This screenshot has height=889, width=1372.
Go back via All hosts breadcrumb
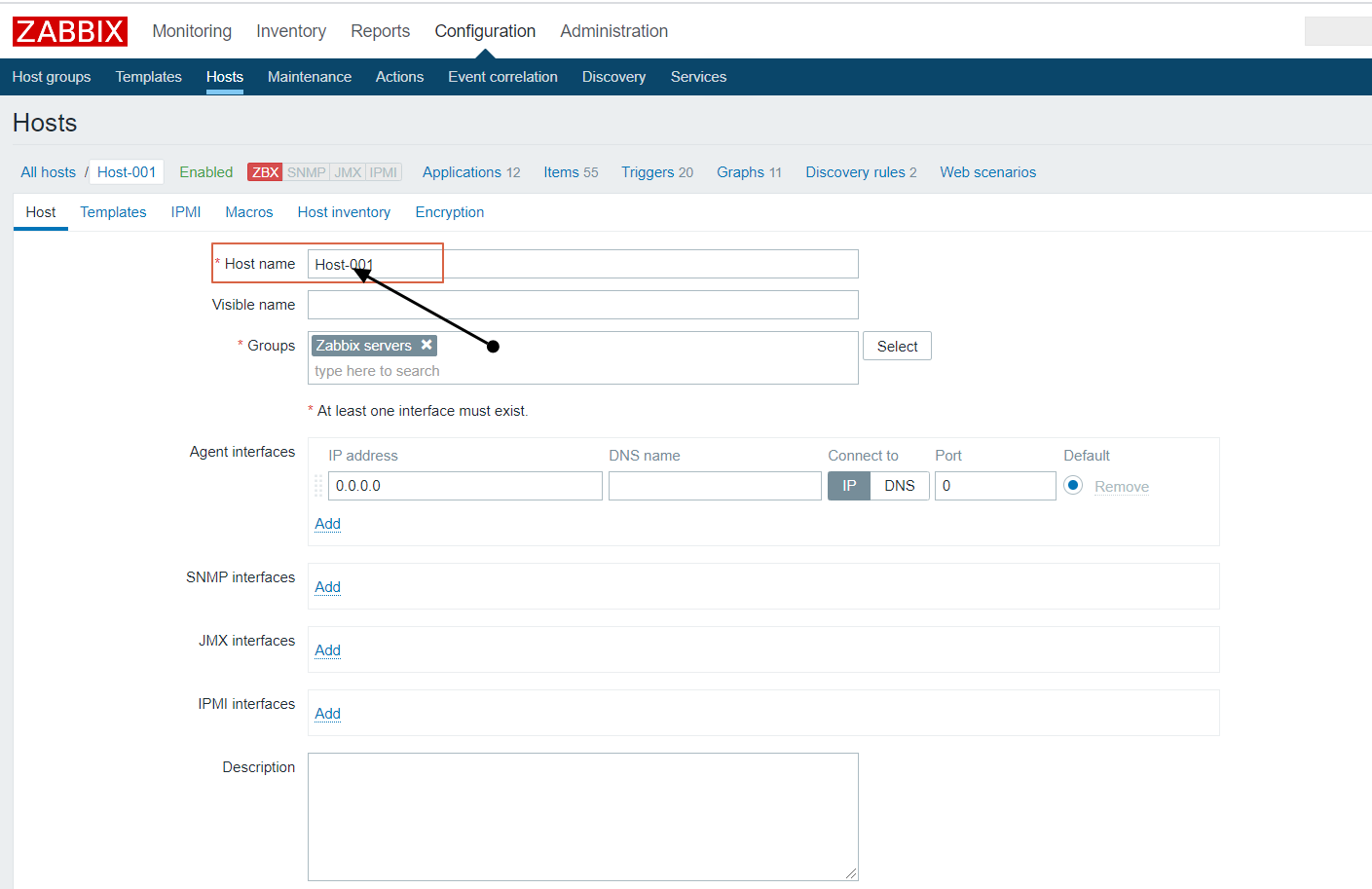click(48, 171)
